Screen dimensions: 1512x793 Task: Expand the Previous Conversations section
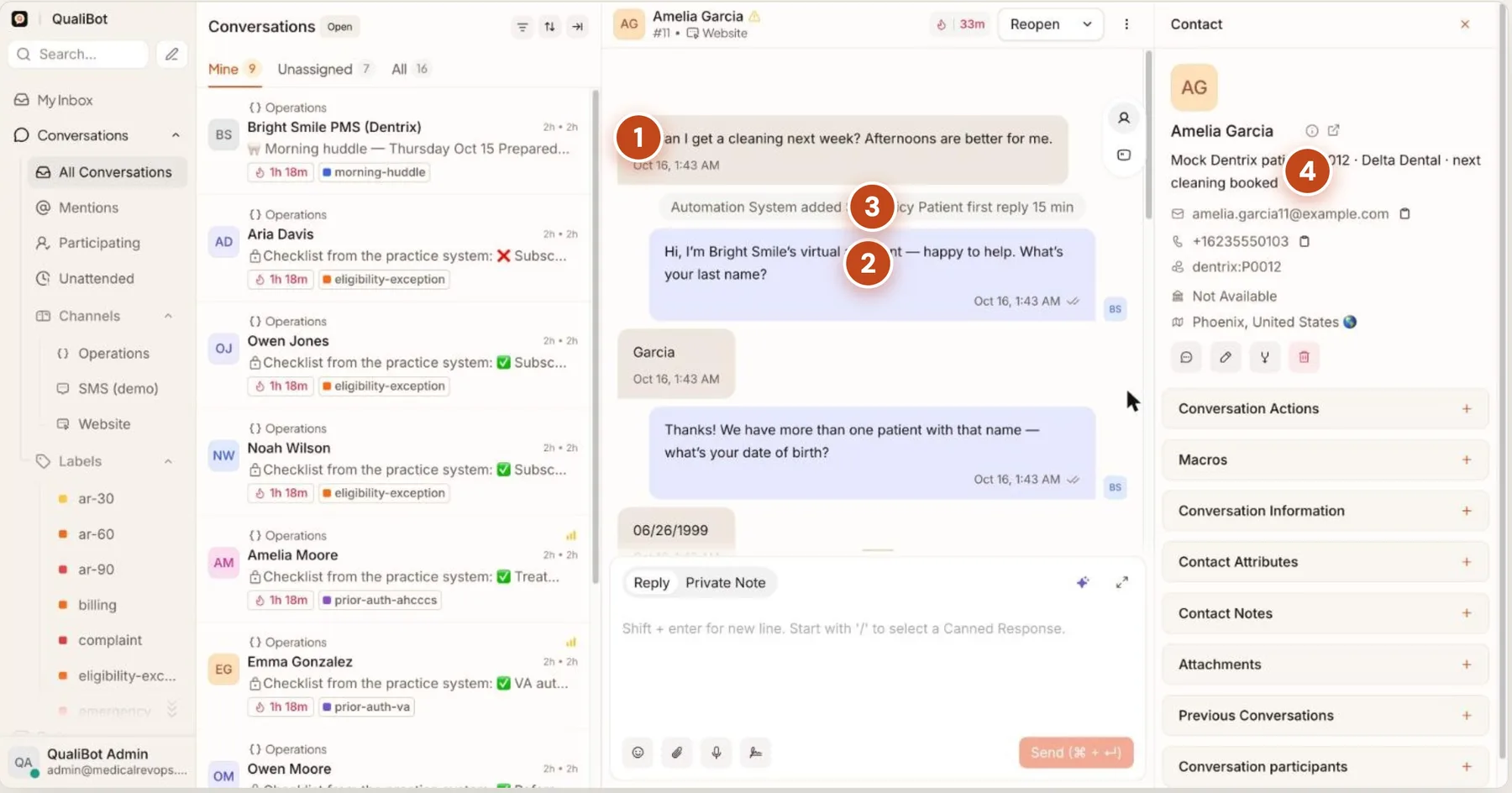tap(1325, 716)
